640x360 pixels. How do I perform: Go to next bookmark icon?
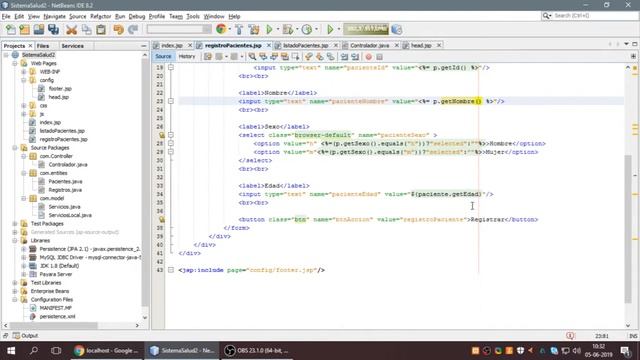pyautogui.click(x=320, y=57)
